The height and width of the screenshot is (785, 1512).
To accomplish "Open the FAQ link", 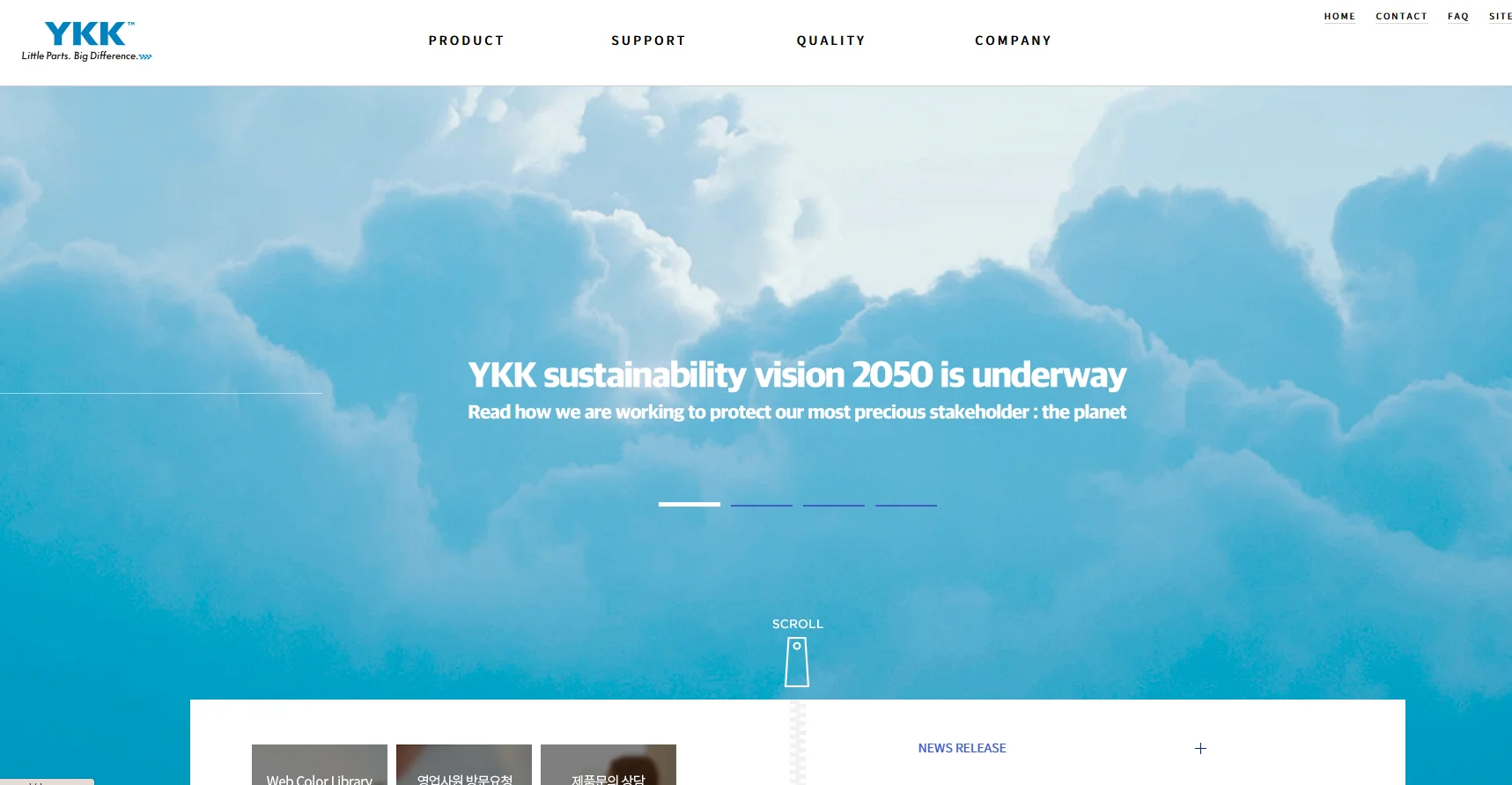I will (x=1458, y=17).
